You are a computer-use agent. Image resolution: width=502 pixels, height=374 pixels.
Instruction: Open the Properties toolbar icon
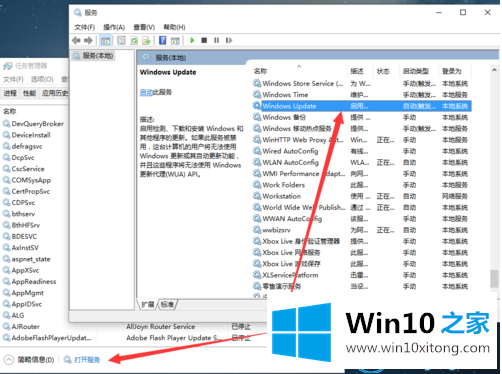[x=121, y=41]
